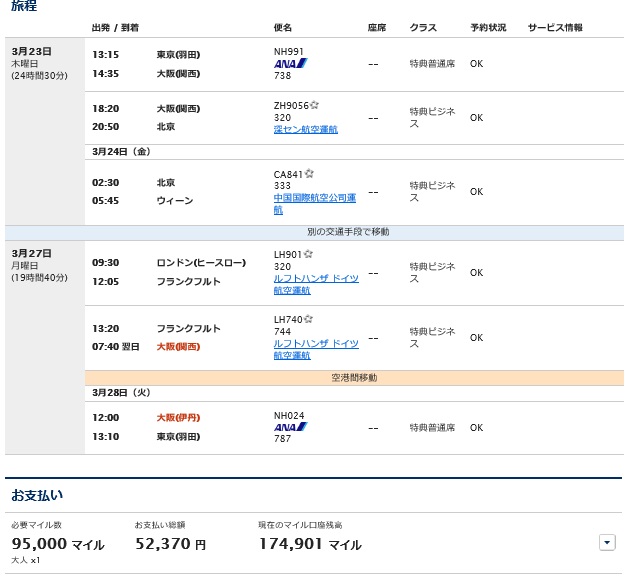Click 特典普通席 class on NH024 row
Screen dimensions: 631x579
point(432,428)
